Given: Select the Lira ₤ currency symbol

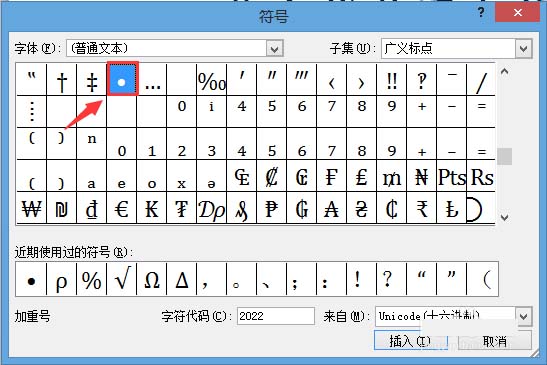Looking at the screenshot, I should (x=362, y=176).
